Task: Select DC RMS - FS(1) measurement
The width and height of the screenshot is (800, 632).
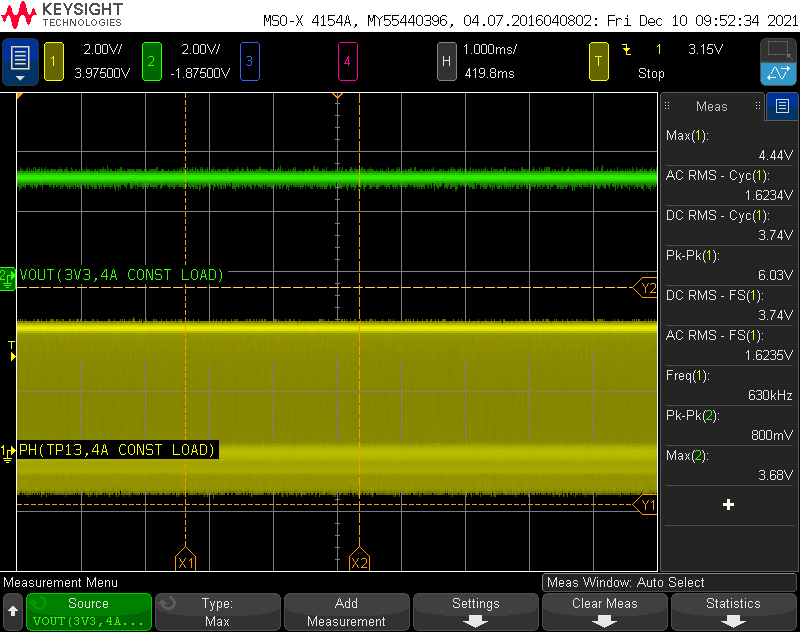Action: (x=729, y=305)
